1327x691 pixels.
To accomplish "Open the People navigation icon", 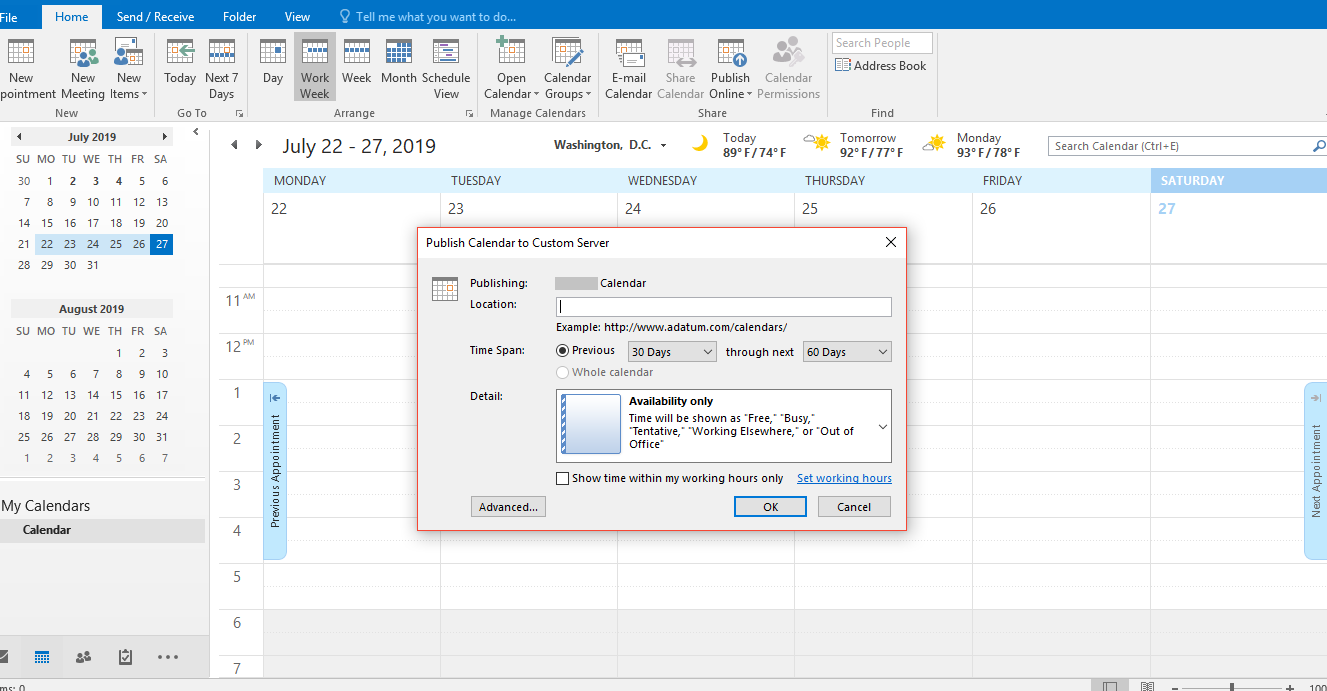I will point(83,657).
